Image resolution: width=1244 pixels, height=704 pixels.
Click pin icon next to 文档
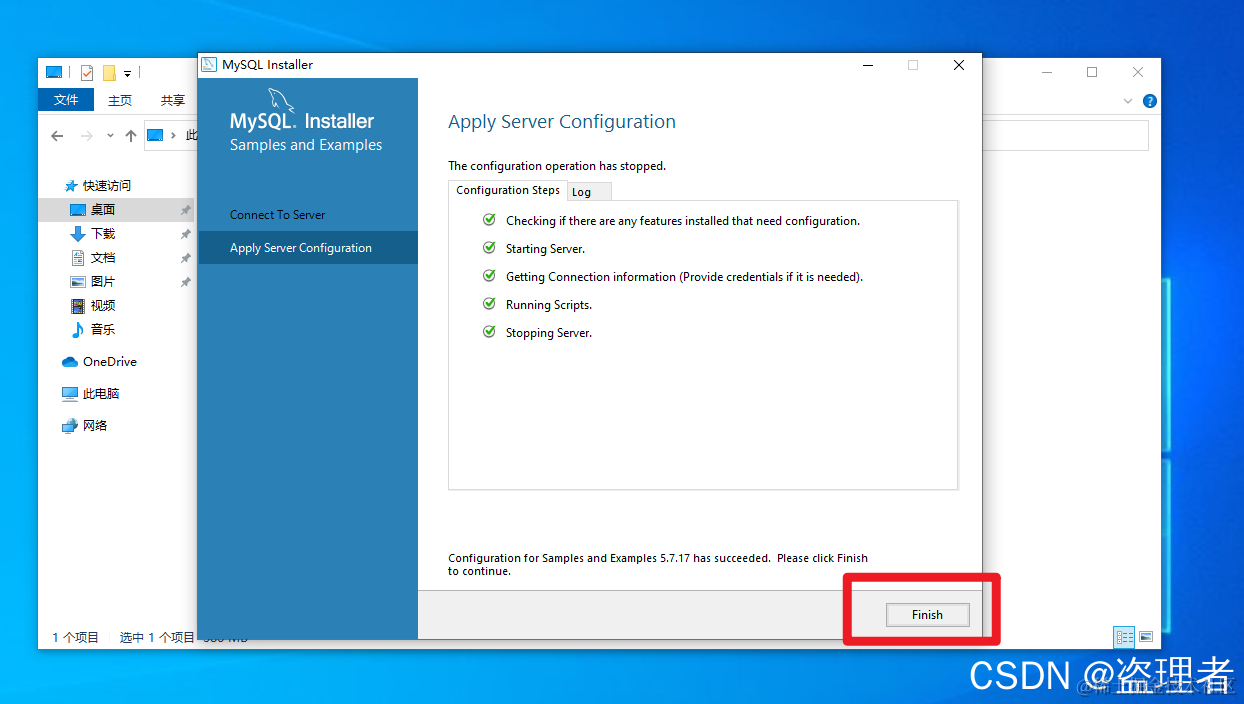(x=185, y=258)
